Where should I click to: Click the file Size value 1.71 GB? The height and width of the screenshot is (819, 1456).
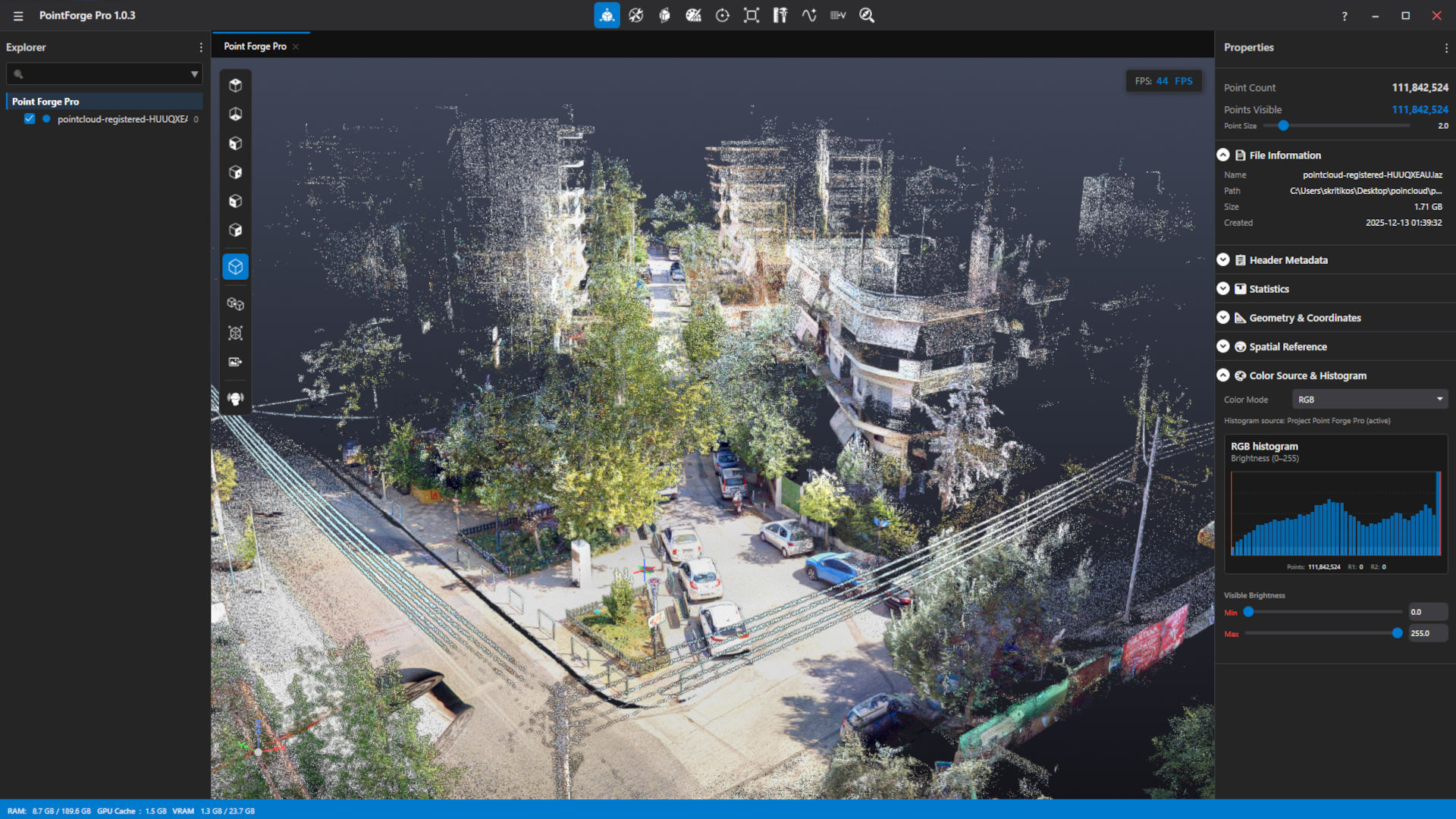tap(1428, 207)
